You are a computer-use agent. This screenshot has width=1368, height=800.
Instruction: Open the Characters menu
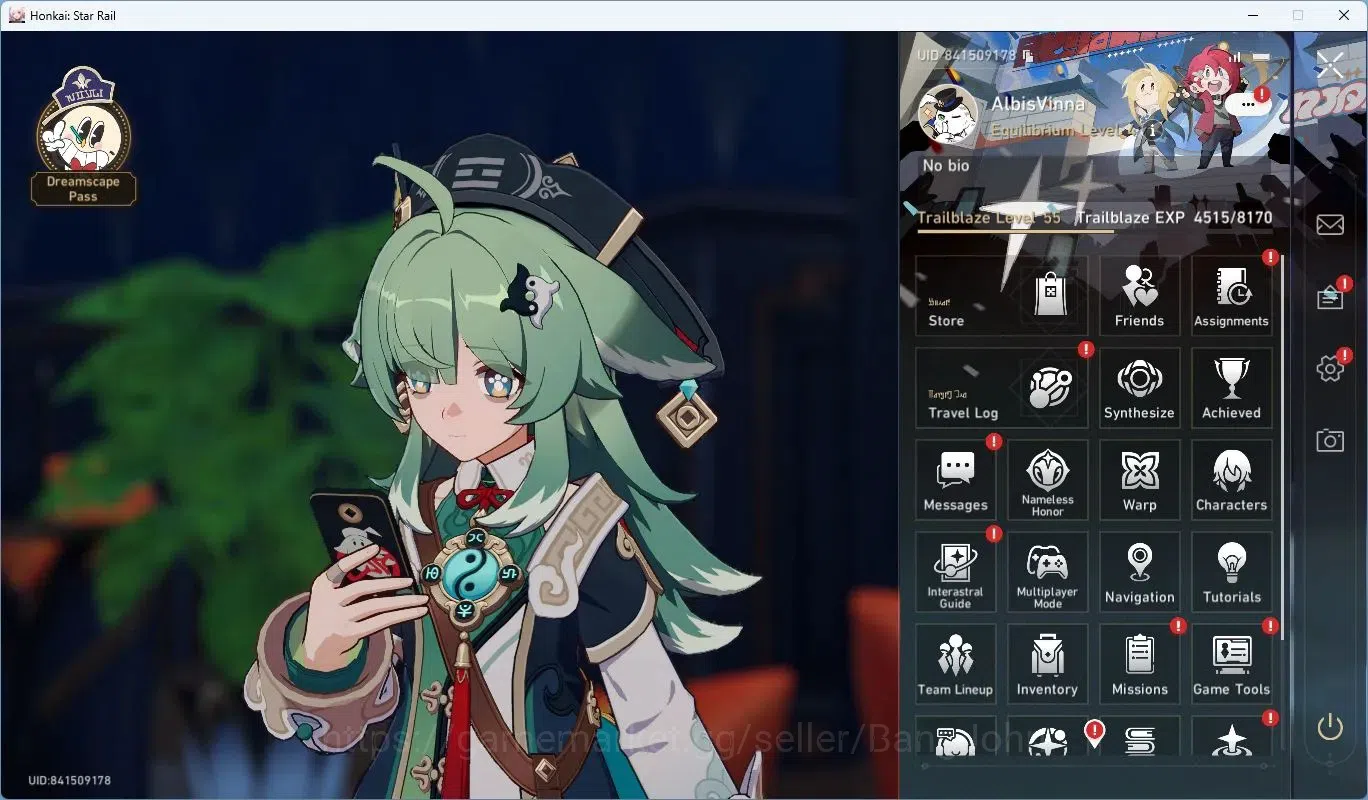point(1231,480)
